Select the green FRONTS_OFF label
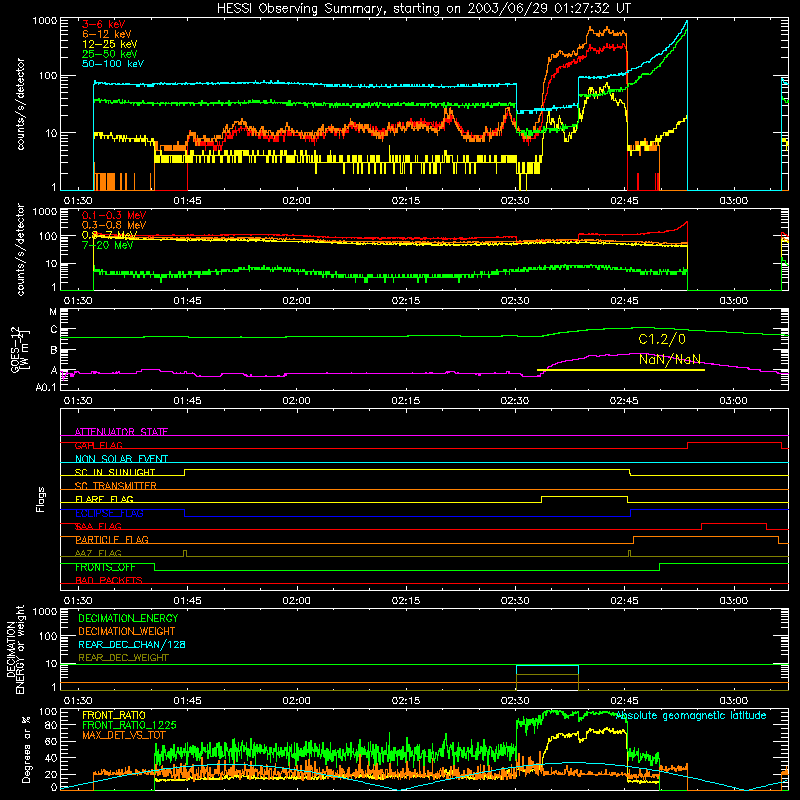Image resolution: width=800 pixels, height=800 pixels. pos(106,567)
